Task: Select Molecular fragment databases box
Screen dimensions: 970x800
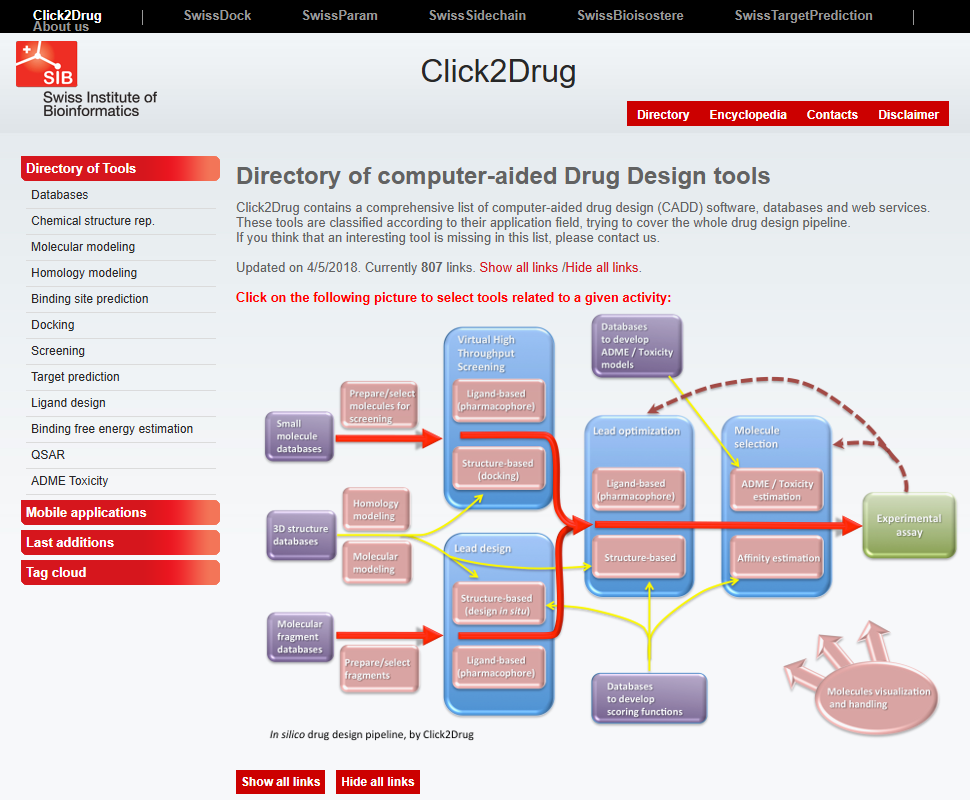Action: coord(300,637)
